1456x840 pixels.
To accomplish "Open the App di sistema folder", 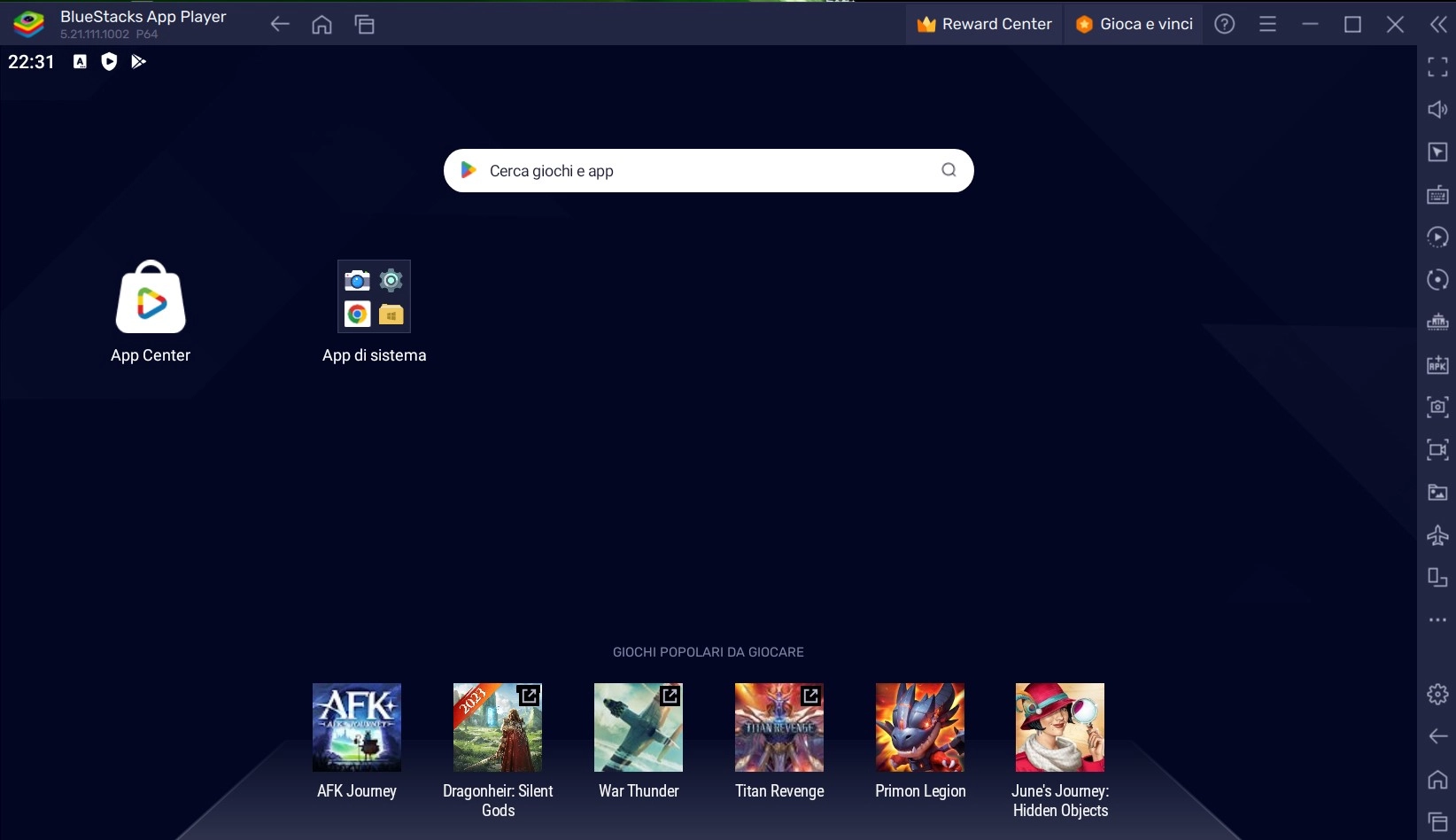I will click(374, 296).
